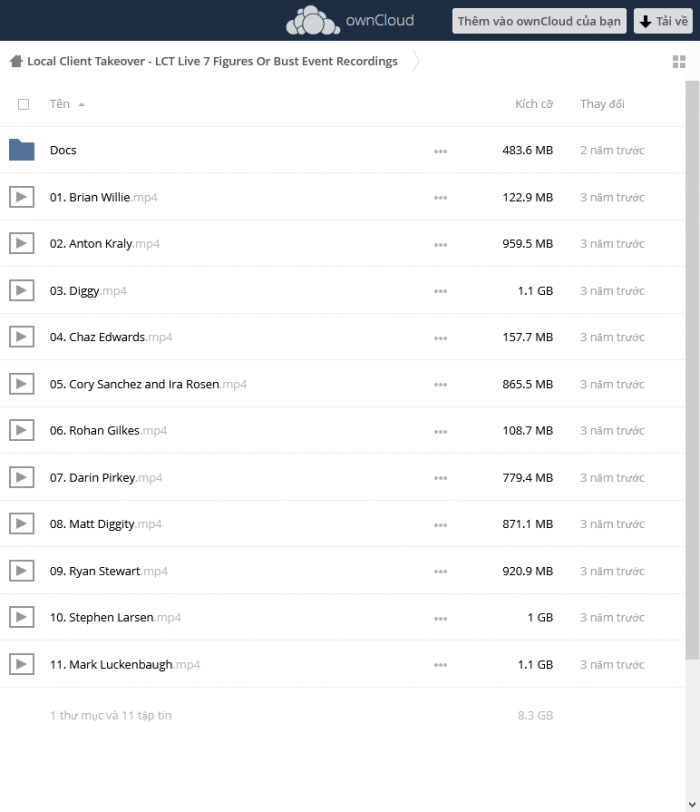Viewport: 700px width, 812px height.
Task: Open file 01. Brian Willie.mp4
Action: (x=104, y=197)
